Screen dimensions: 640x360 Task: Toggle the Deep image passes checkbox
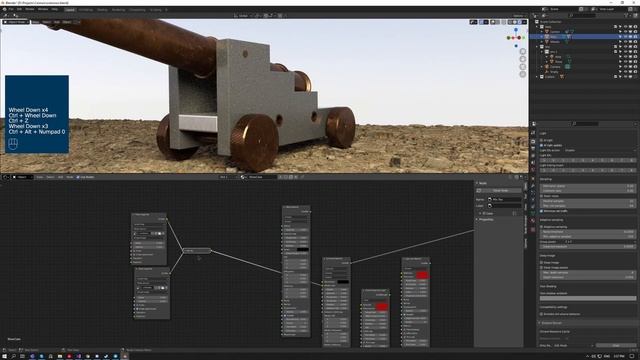point(542,267)
